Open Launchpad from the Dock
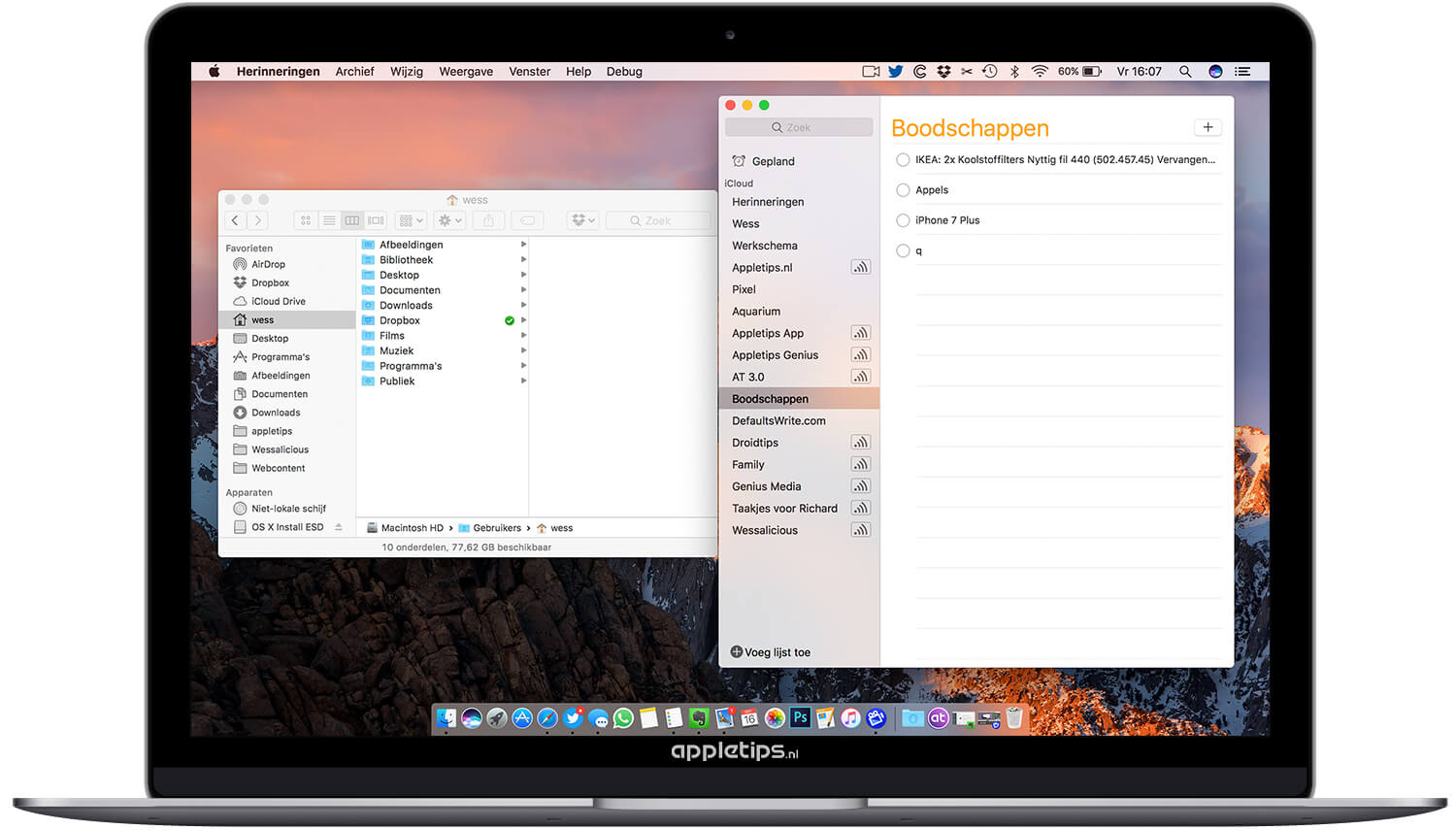The height and width of the screenshot is (830, 1456). tap(497, 718)
